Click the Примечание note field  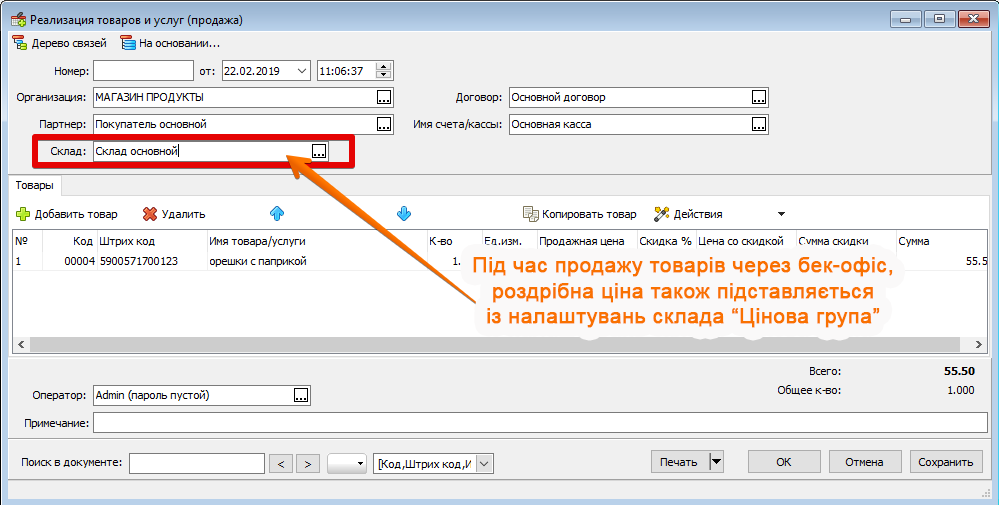click(x=540, y=423)
